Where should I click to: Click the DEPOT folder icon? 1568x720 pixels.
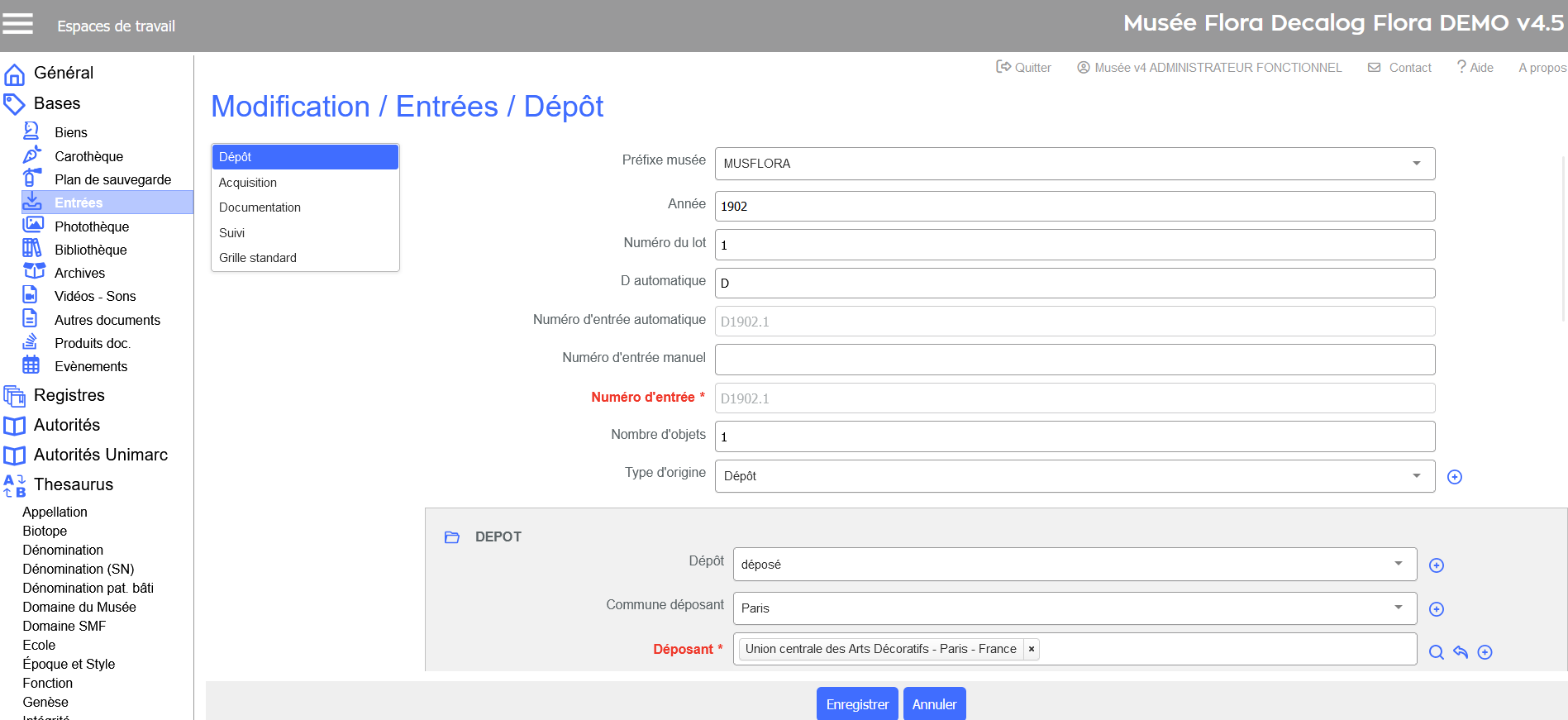pyautogui.click(x=452, y=537)
